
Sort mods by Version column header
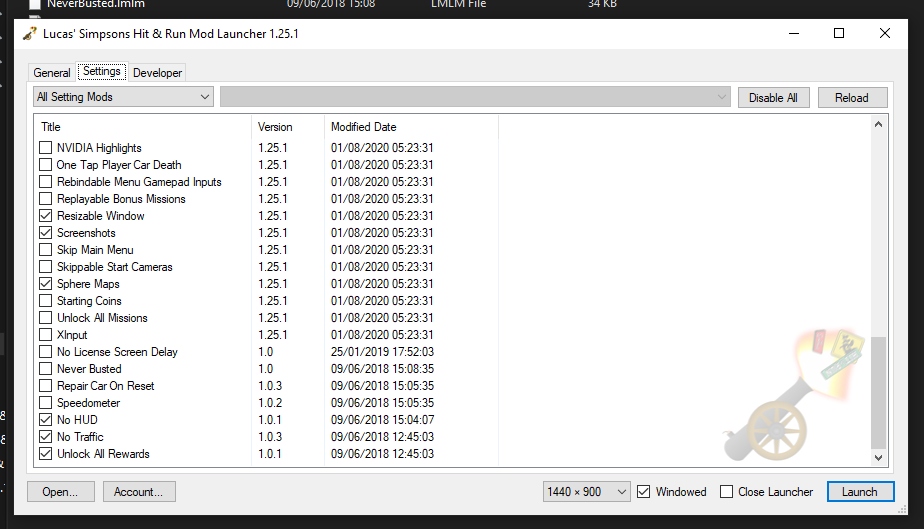click(x=288, y=127)
